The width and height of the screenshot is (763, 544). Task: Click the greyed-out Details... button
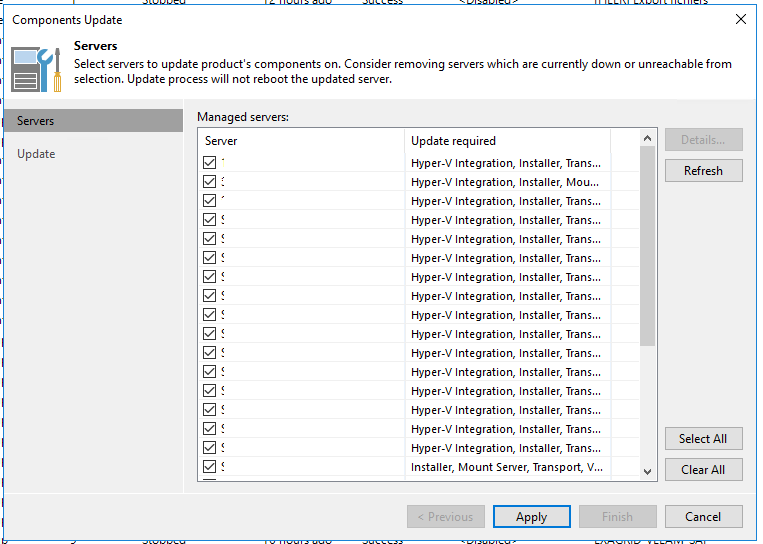click(x=703, y=140)
